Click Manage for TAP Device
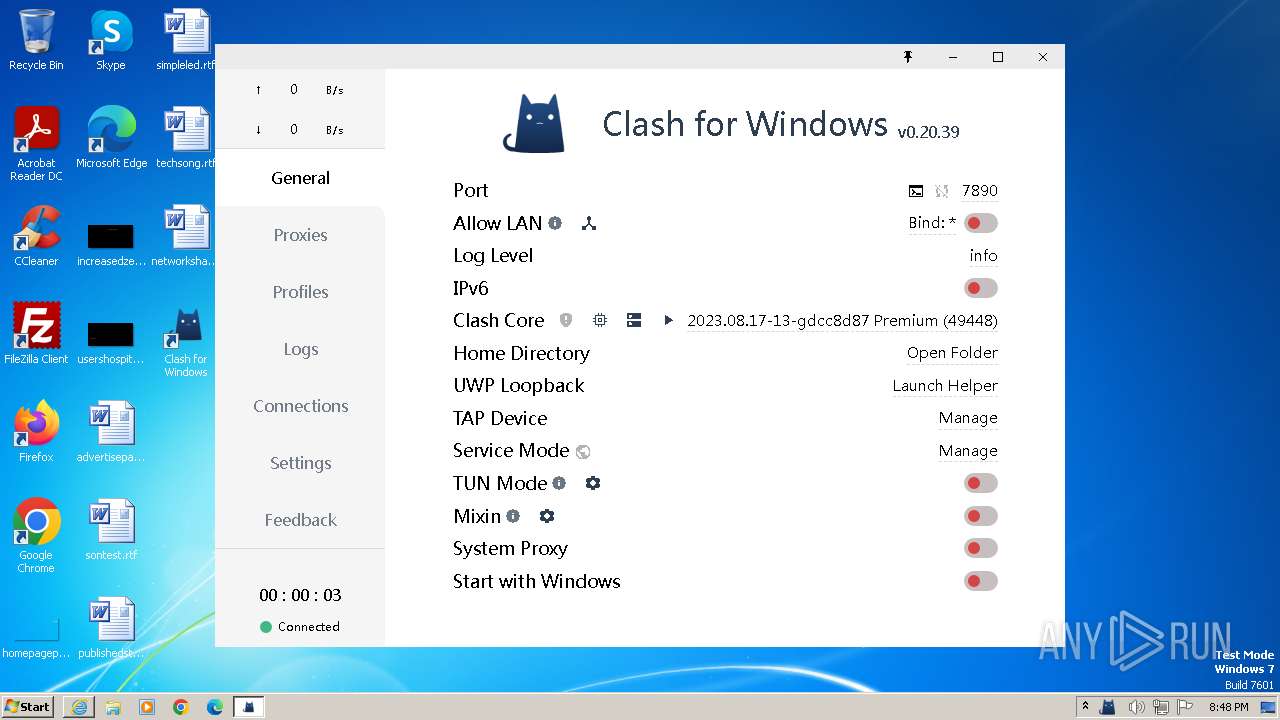The height and width of the screenshot is (720, 1280). (x=968, y=418)
